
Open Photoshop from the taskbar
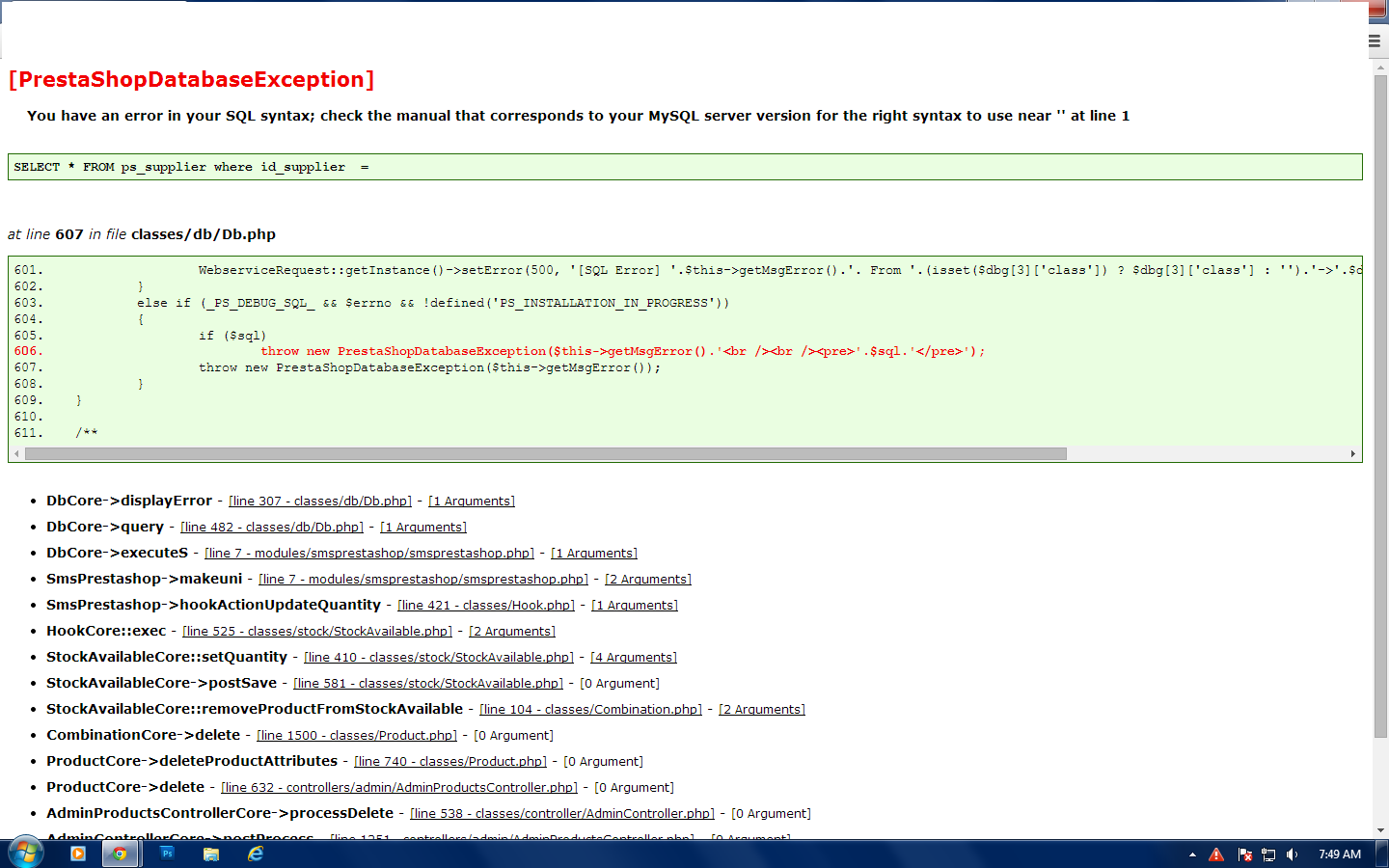(167, 854)
